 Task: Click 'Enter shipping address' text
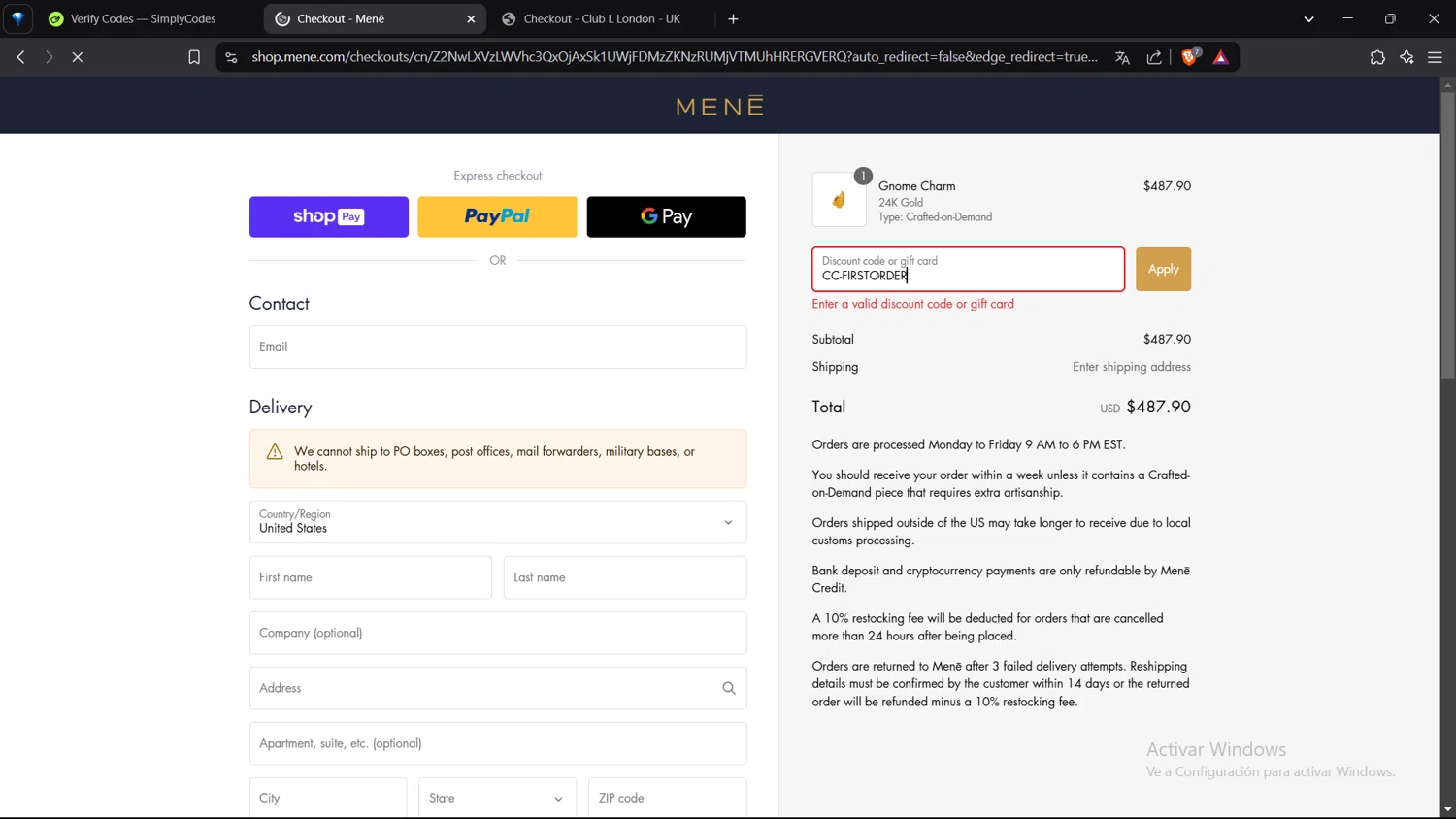(x=1131, y=367)
